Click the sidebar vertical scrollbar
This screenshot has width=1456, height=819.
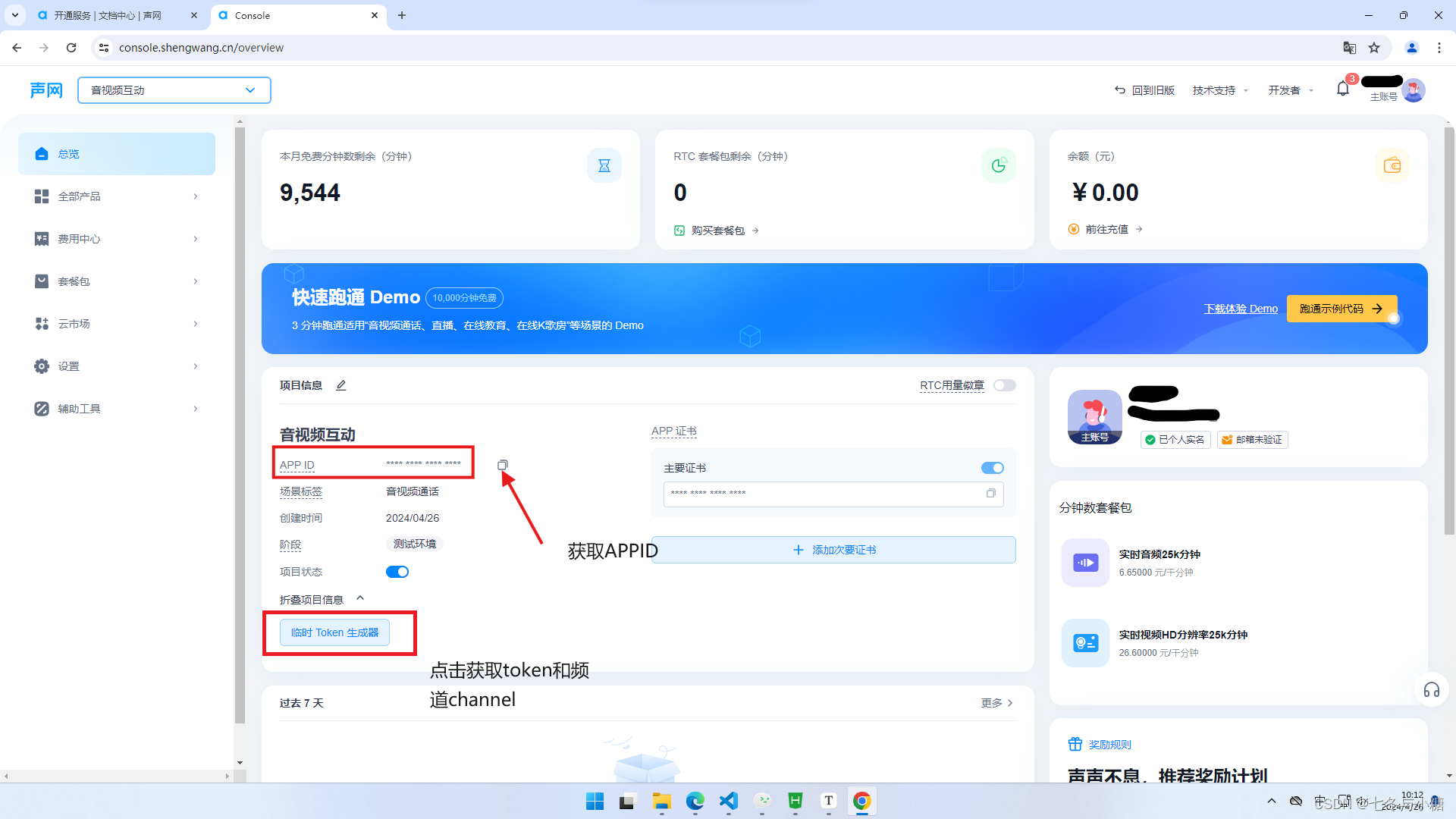pos(240,425)
